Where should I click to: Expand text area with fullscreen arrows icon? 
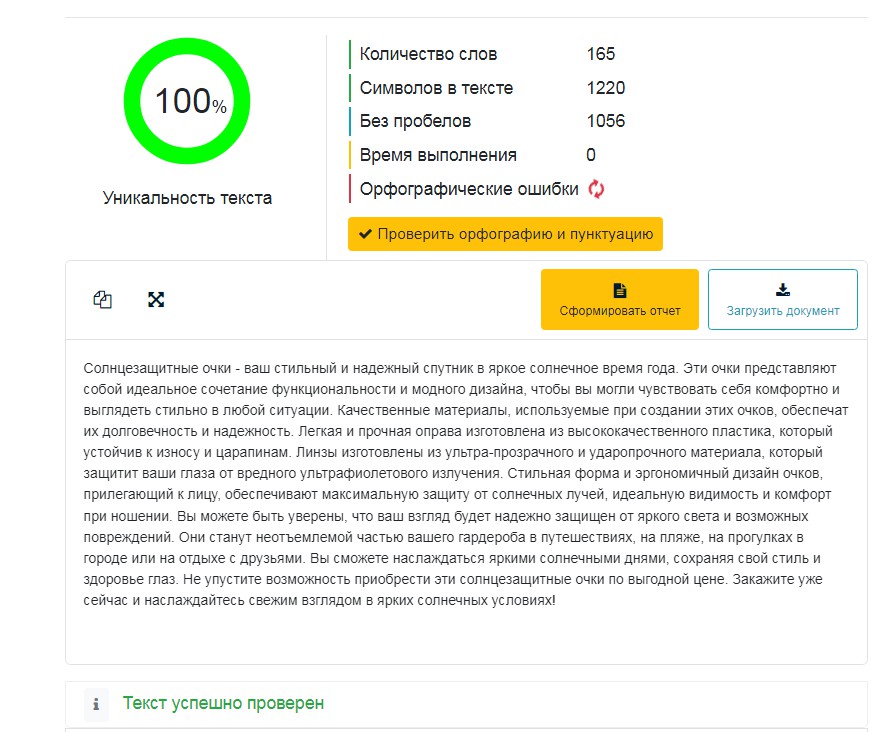(156, 300)
